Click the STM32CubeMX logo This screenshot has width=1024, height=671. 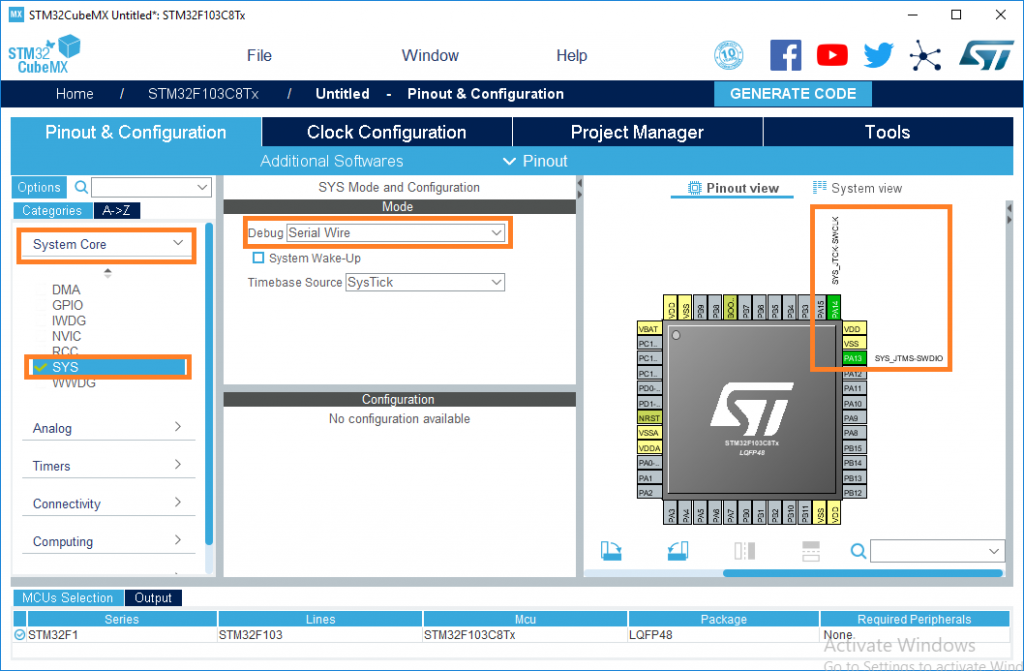click(44, 55)
